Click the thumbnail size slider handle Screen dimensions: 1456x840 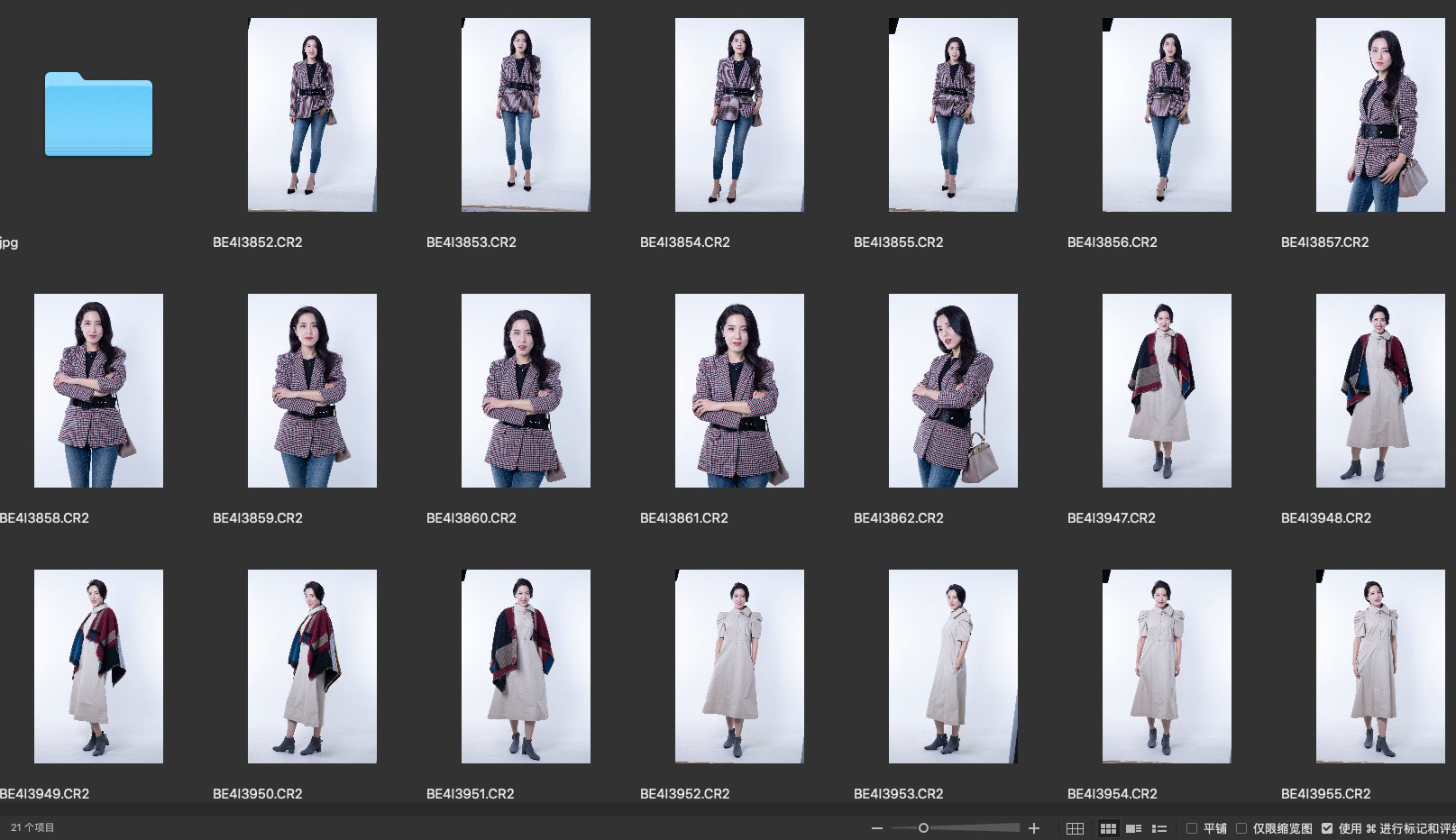[x=923, y=828]
